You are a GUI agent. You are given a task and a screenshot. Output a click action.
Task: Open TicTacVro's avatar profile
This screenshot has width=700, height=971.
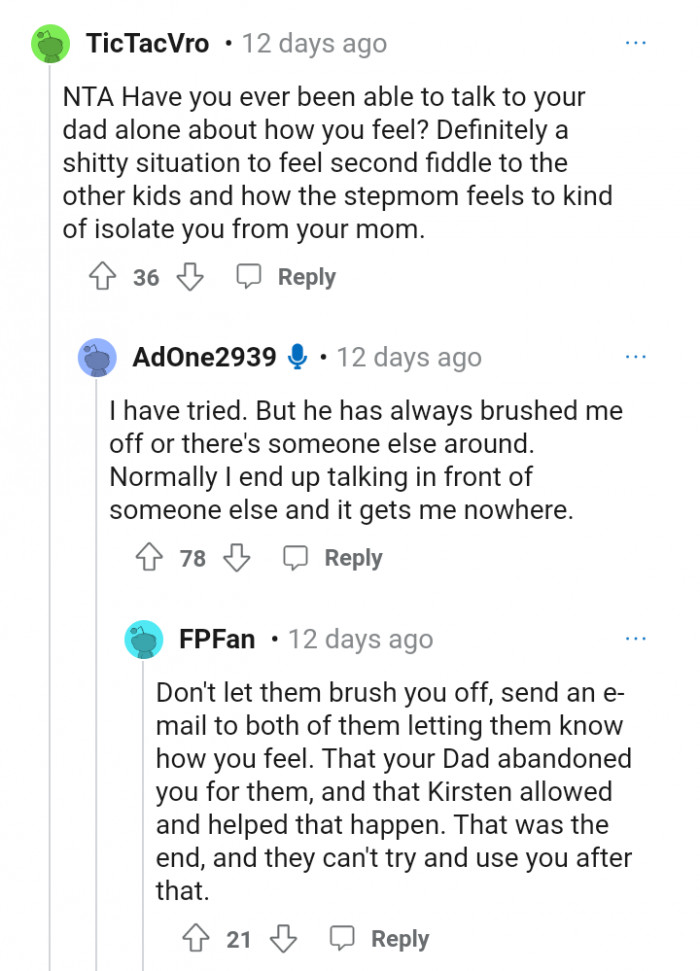point(50,45)
